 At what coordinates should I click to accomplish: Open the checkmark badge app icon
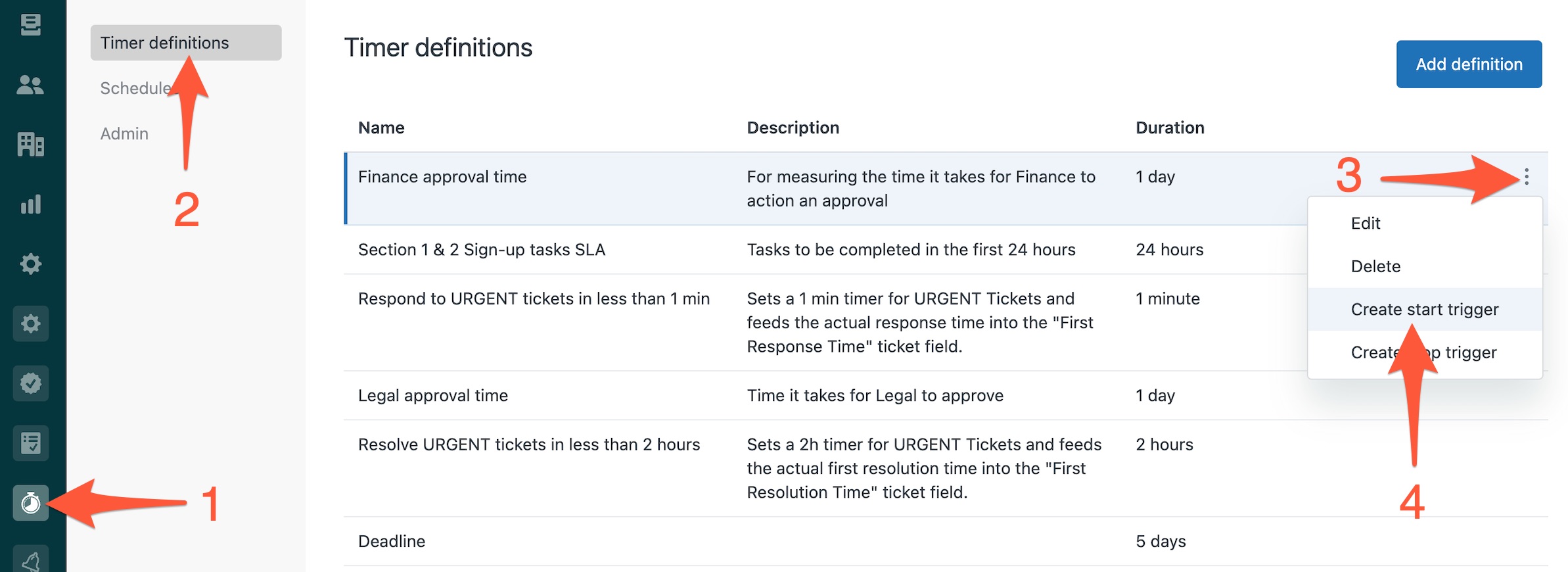[30, 383]
